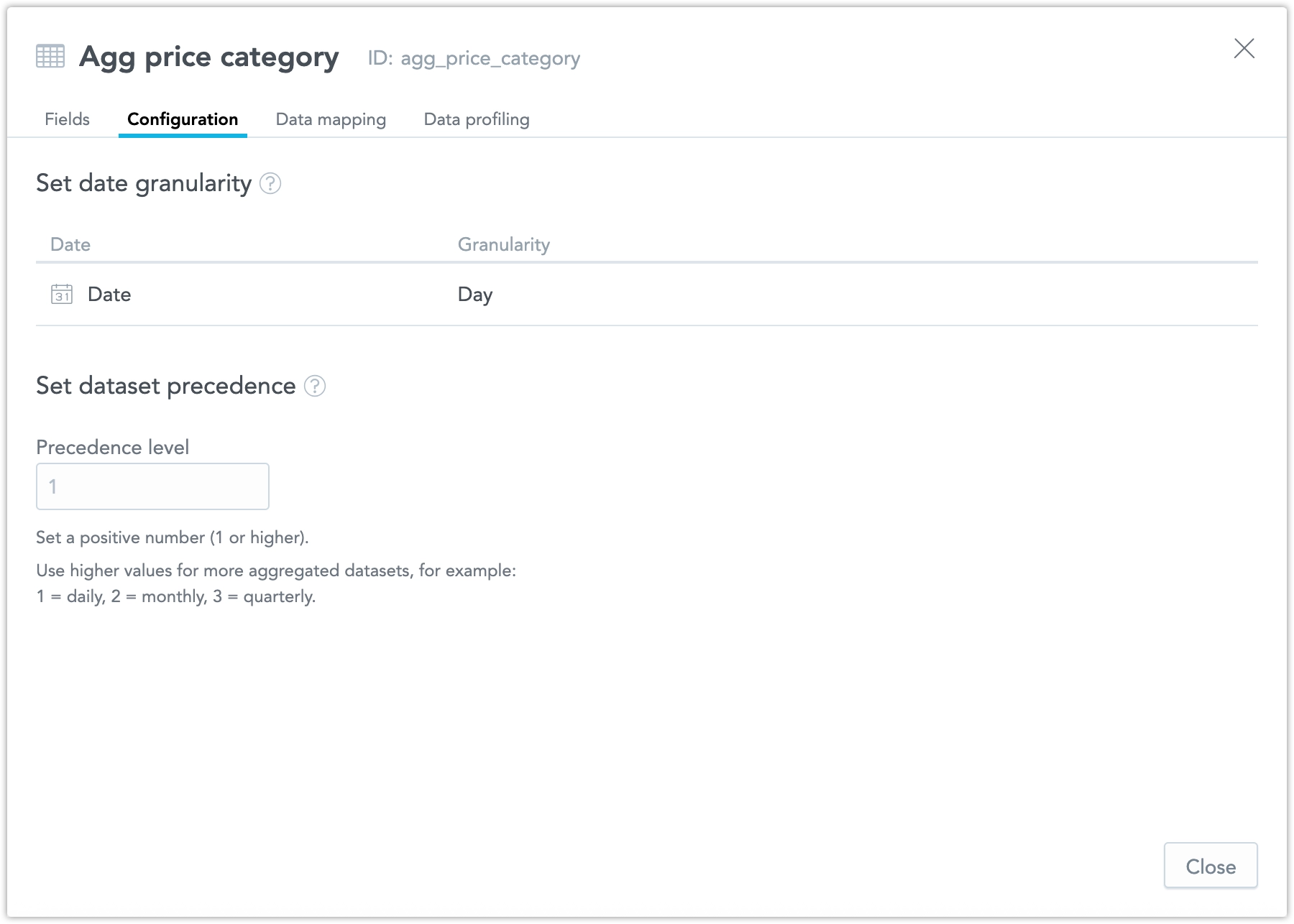
Task: Select the Date label in the row
Action: 109,295
